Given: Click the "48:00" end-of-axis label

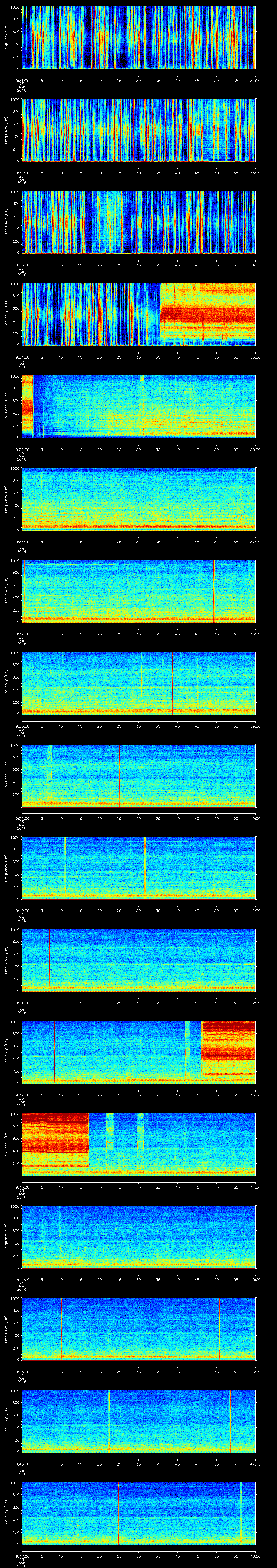Looking at the screenshot, I should coord(255,1556).
